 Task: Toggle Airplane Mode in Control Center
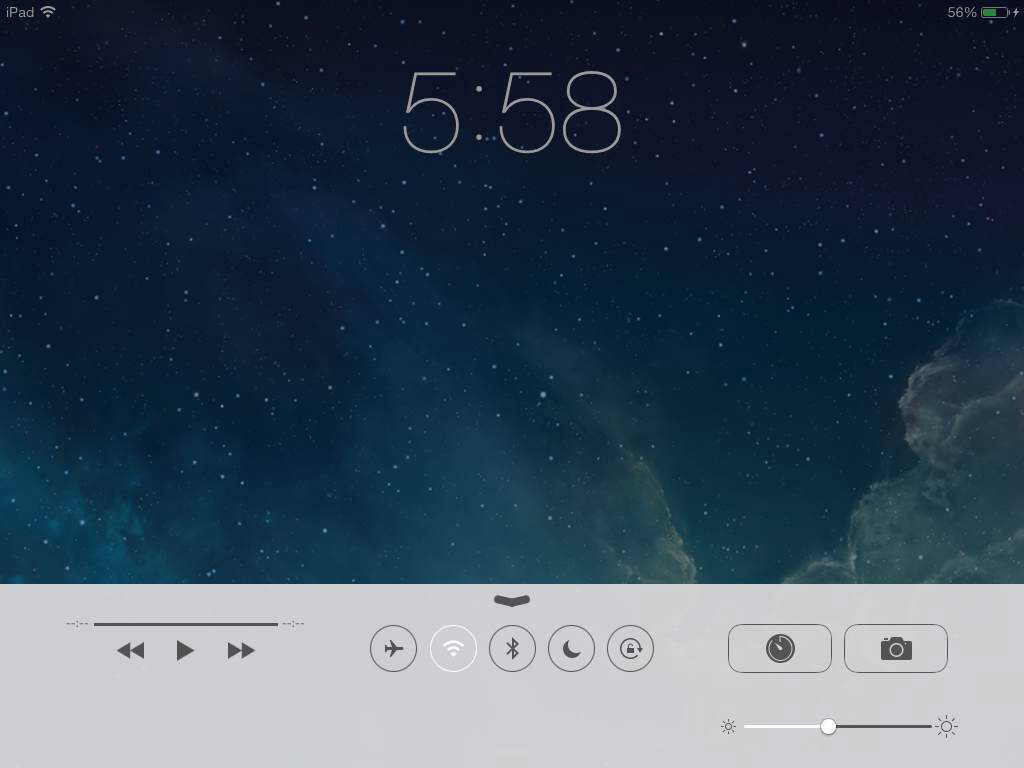point(393,648)
